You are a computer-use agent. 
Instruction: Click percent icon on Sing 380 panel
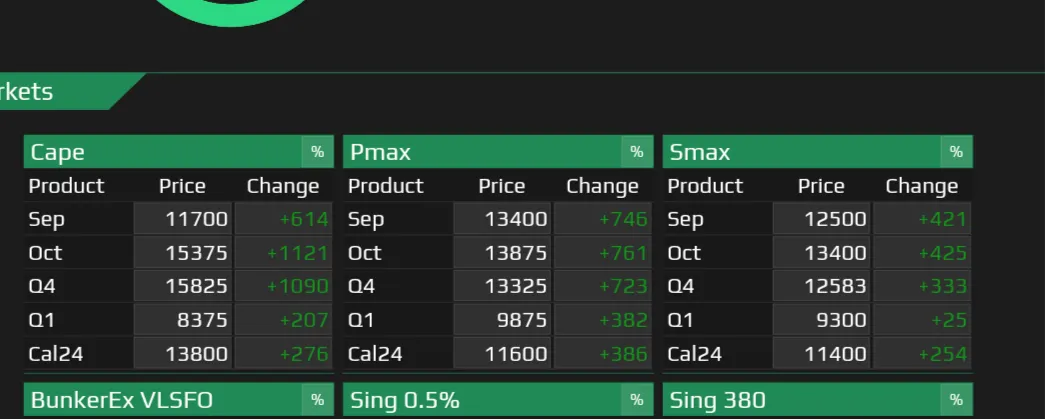[956, 400]
